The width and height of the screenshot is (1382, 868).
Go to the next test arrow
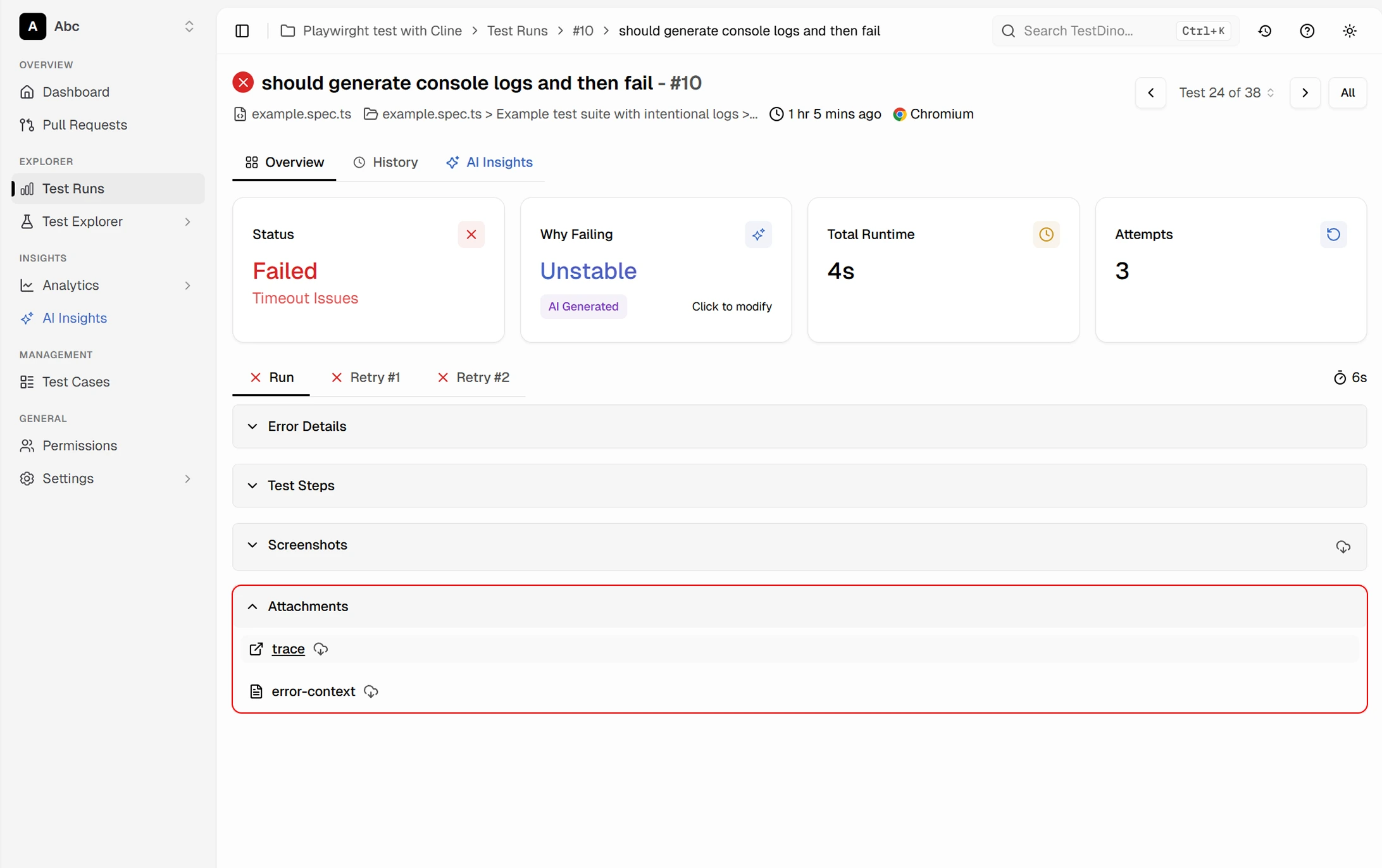[1305, 93]
